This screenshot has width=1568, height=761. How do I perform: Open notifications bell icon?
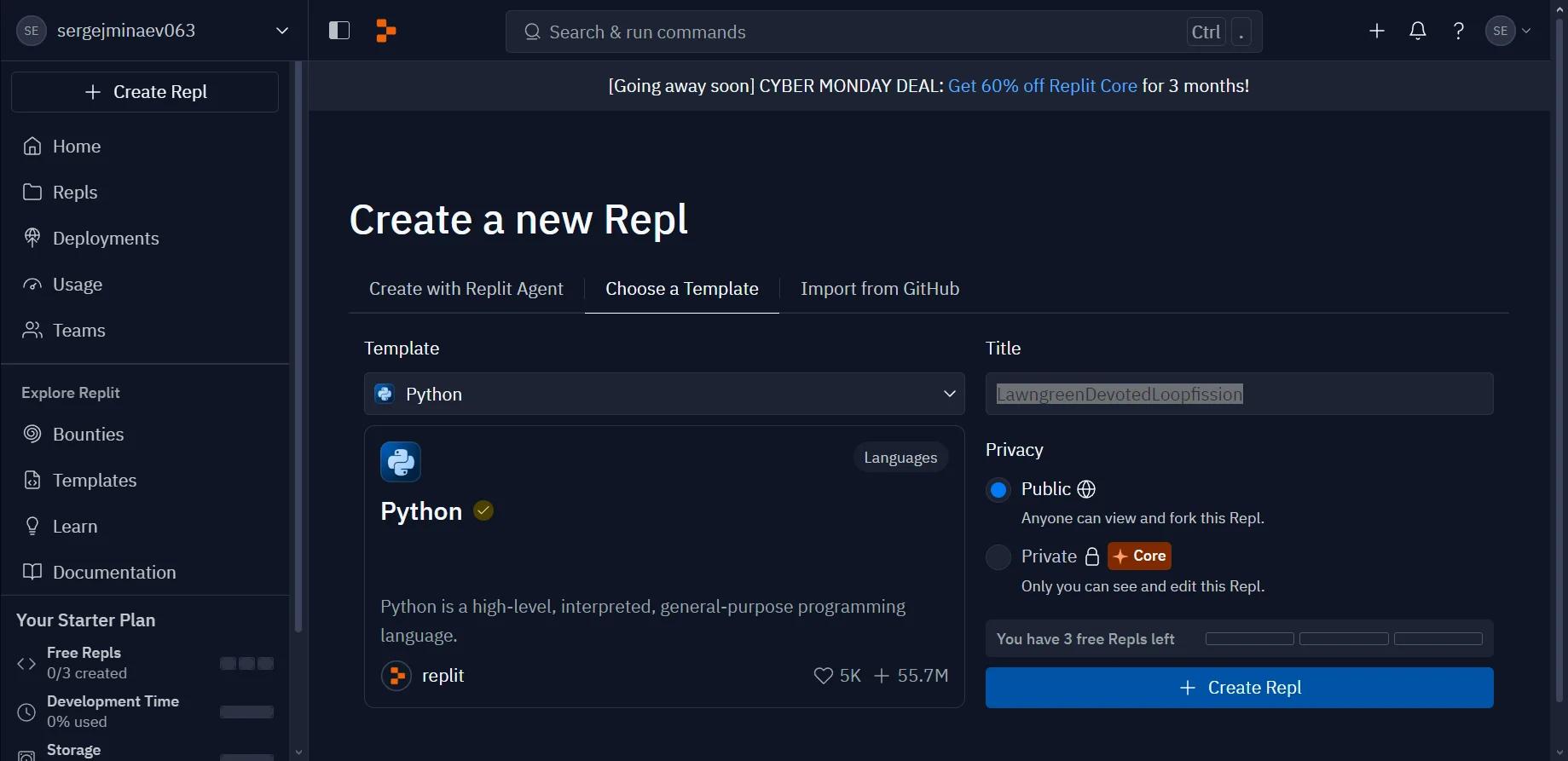click(x=1417, y=31)
